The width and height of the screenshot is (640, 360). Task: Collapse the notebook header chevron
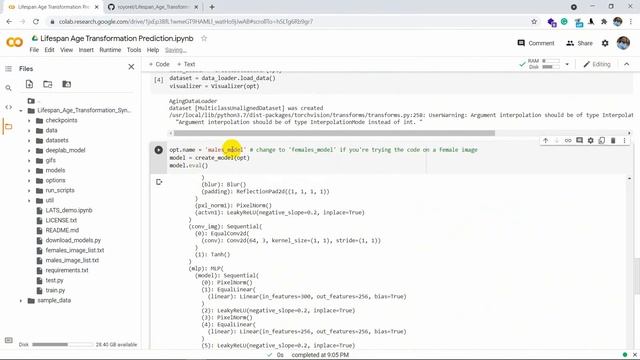pyautogui.click(x=627, y=64)
